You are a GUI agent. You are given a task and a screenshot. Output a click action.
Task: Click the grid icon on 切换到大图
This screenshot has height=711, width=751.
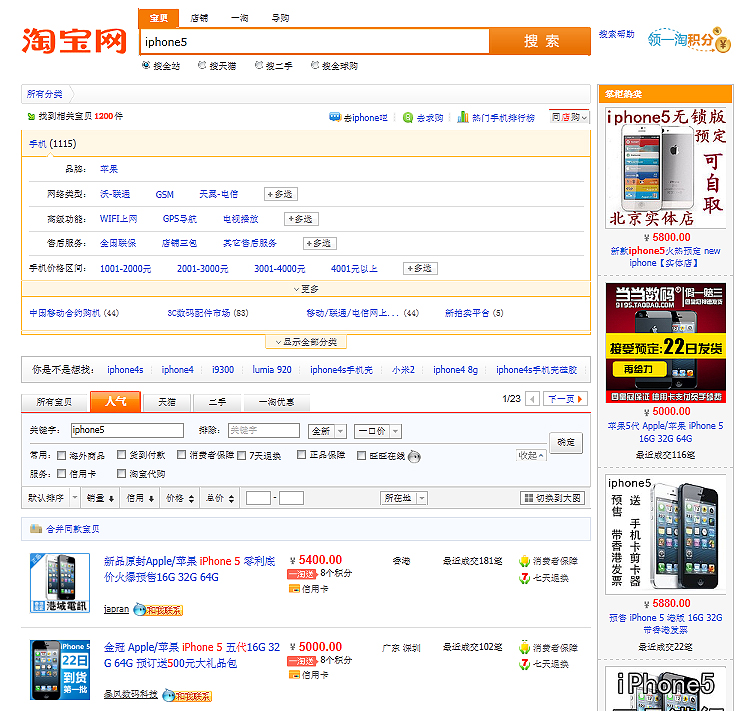point(529,498)
